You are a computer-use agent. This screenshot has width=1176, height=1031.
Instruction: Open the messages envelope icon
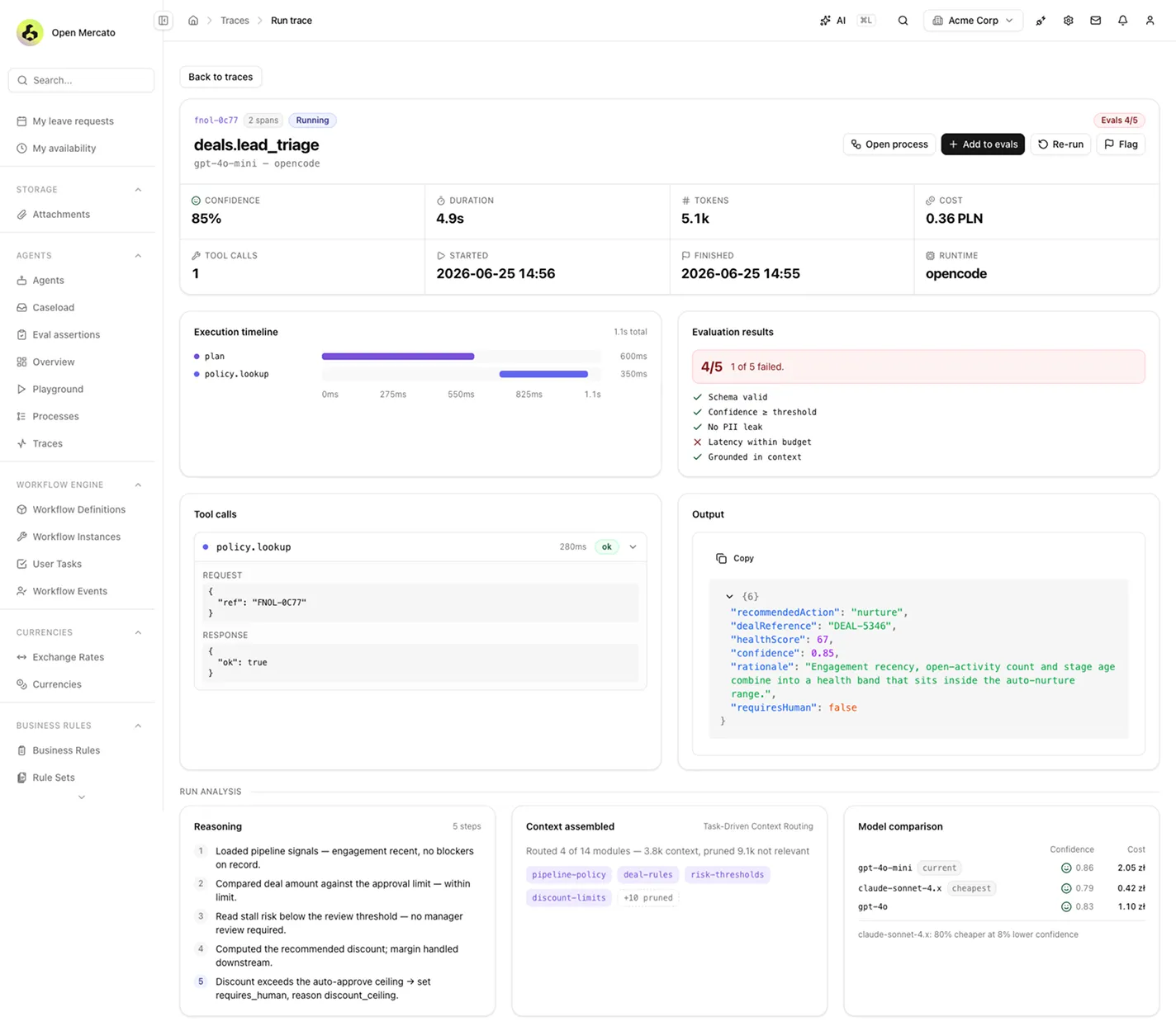point(1096,21)
